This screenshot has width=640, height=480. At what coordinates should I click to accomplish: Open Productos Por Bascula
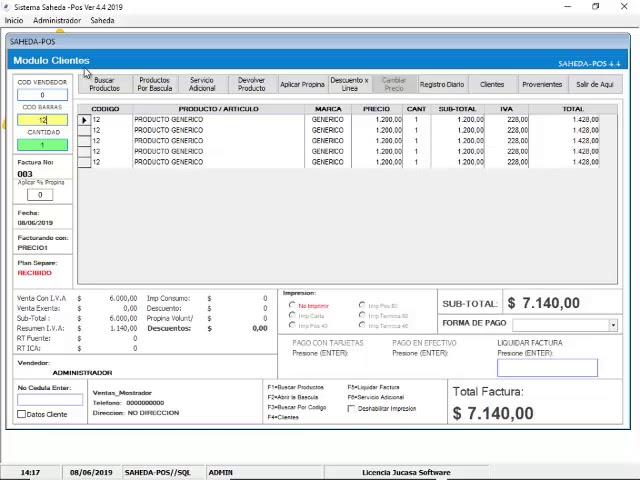[x=155, y=84]
